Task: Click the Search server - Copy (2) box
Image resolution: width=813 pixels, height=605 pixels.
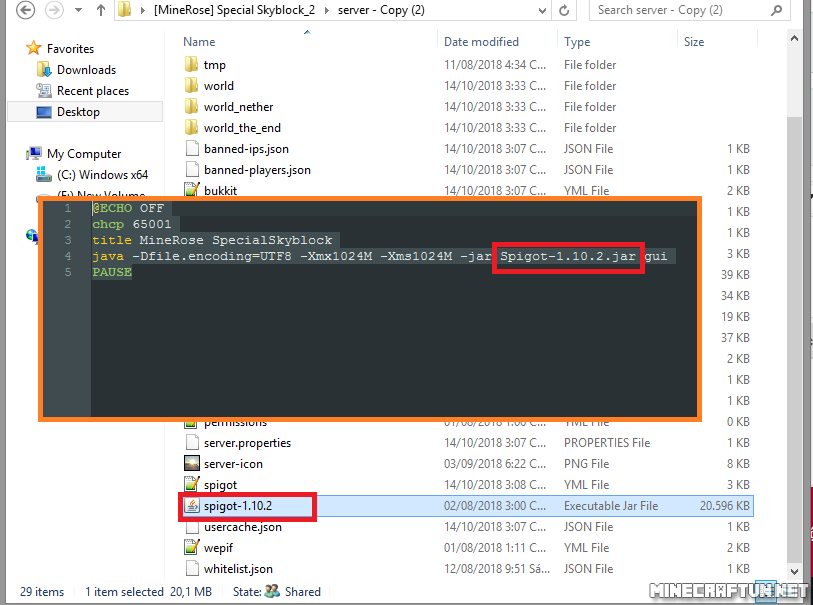Action: 690,10
